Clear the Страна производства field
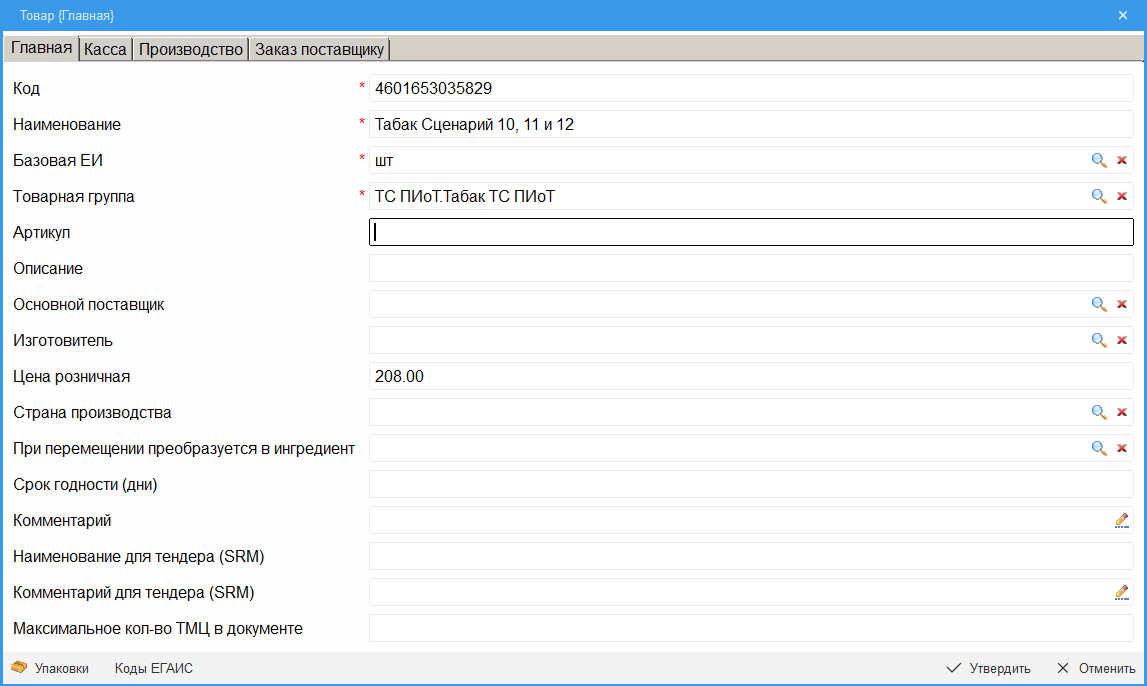 (x=1122, y=412)
